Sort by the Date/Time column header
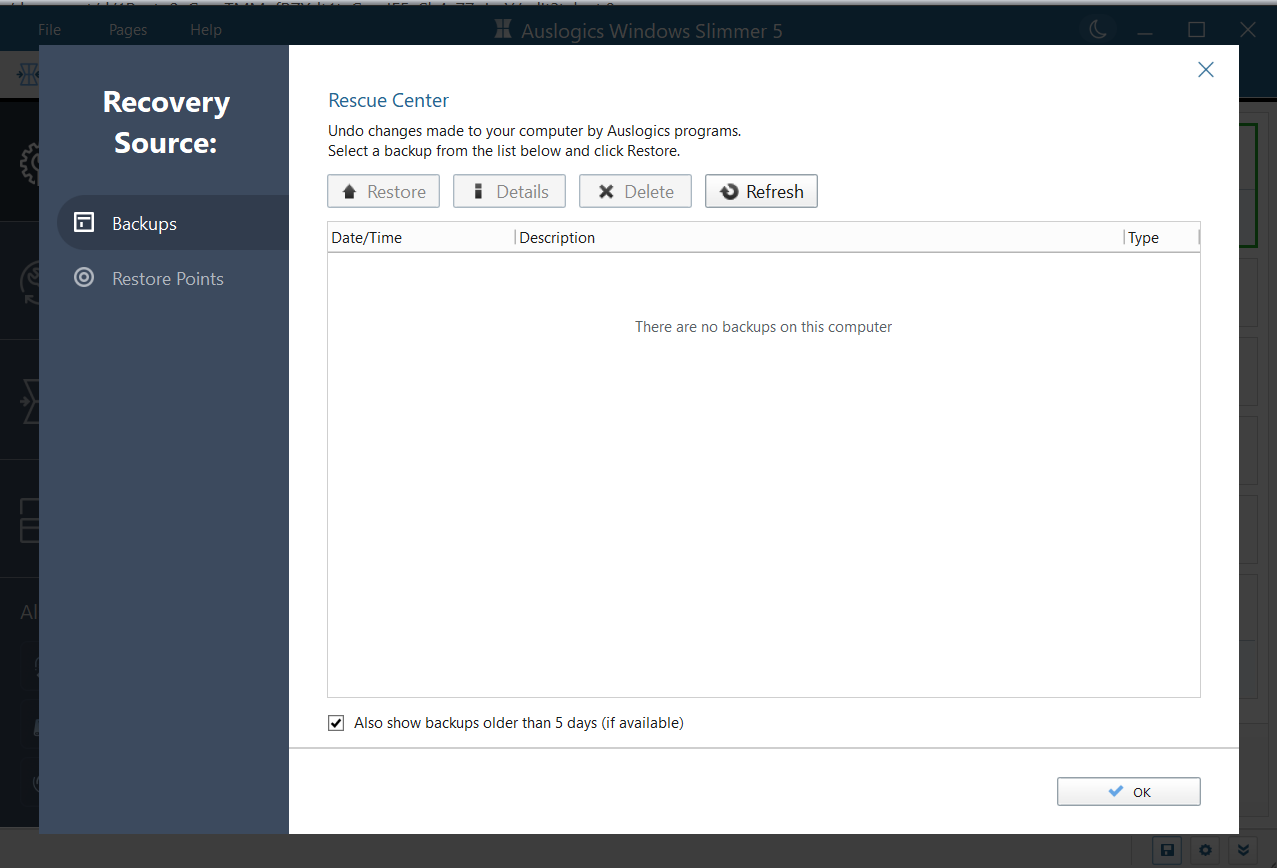The width and height of the screenshot is (1277, 868). (x=421, y=238)
